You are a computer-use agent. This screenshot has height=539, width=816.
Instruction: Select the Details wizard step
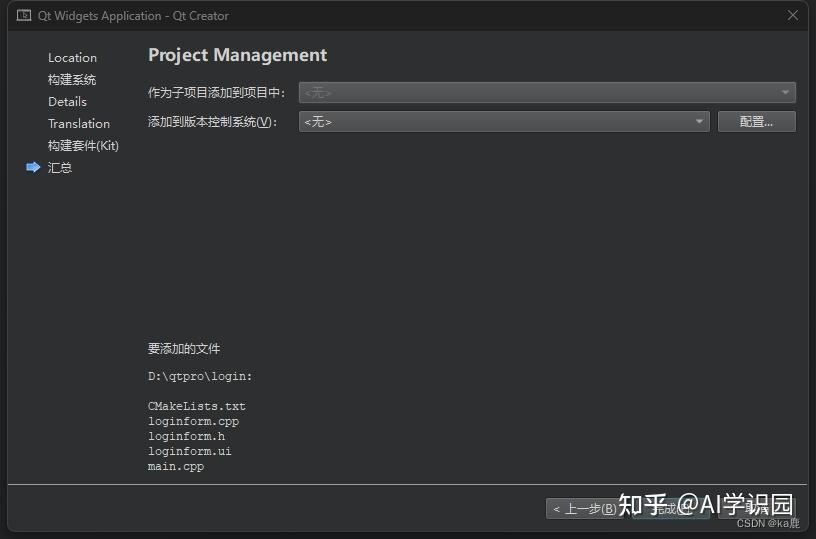pos(67,101)
